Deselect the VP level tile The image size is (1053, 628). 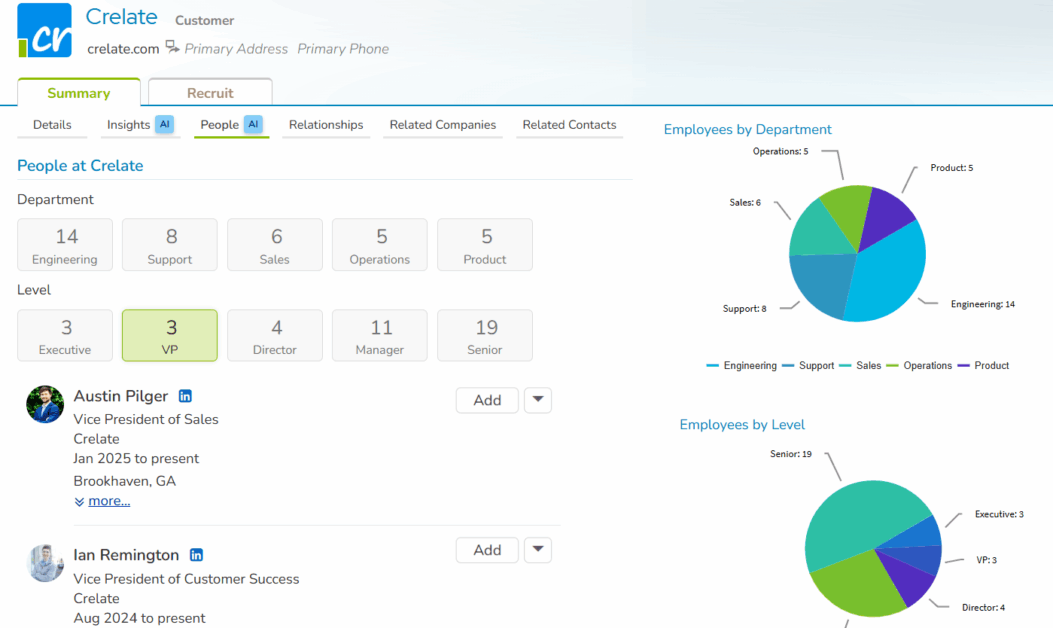point(170,335)
